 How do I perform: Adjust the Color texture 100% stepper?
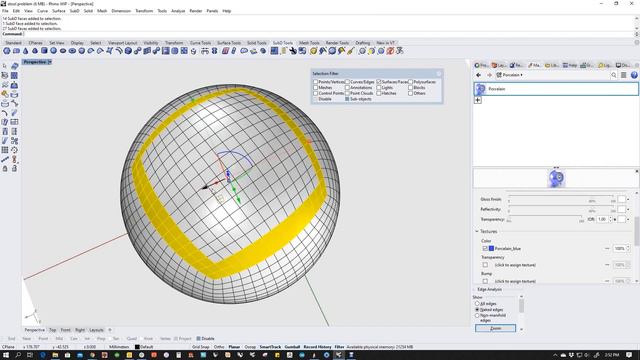click(628, 248)
